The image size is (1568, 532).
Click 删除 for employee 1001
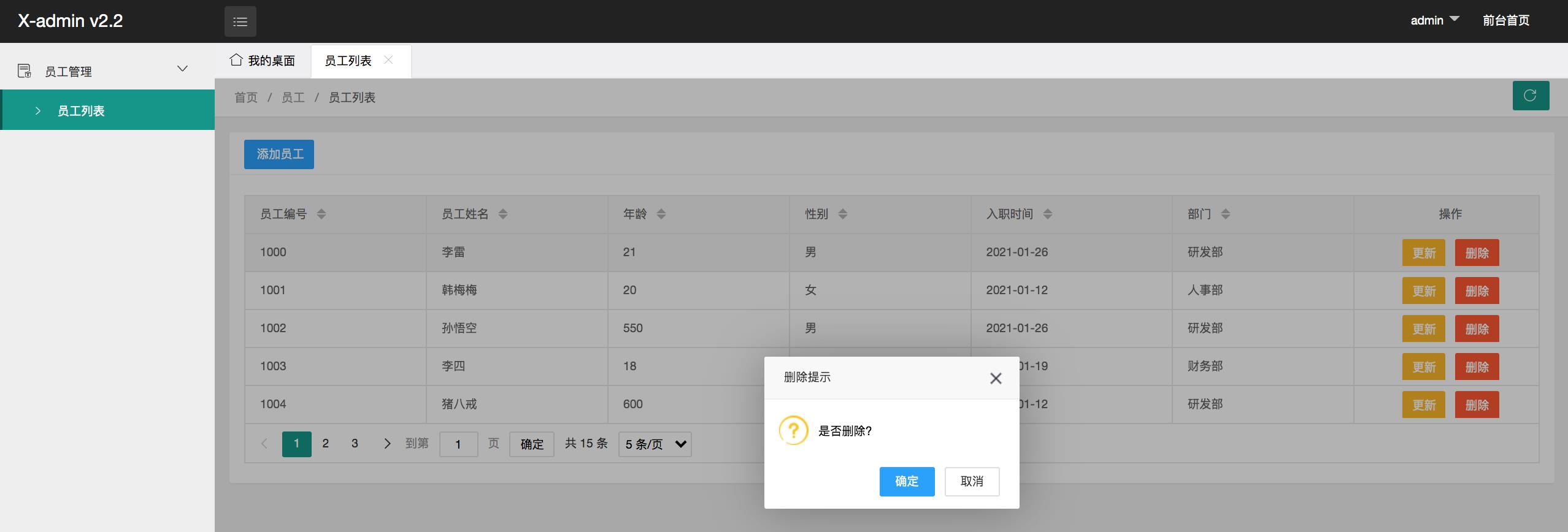tap(1477, 291)
